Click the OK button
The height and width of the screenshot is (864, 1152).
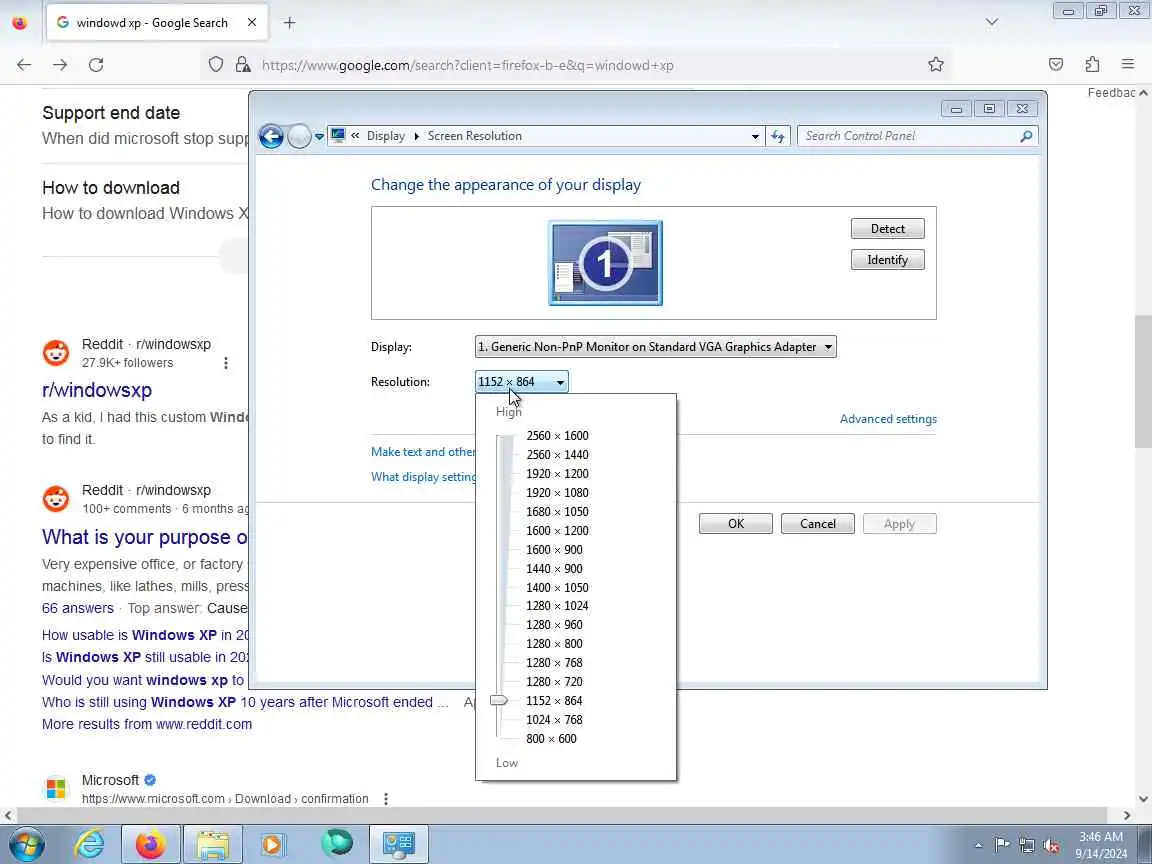(x=735, y=524)
